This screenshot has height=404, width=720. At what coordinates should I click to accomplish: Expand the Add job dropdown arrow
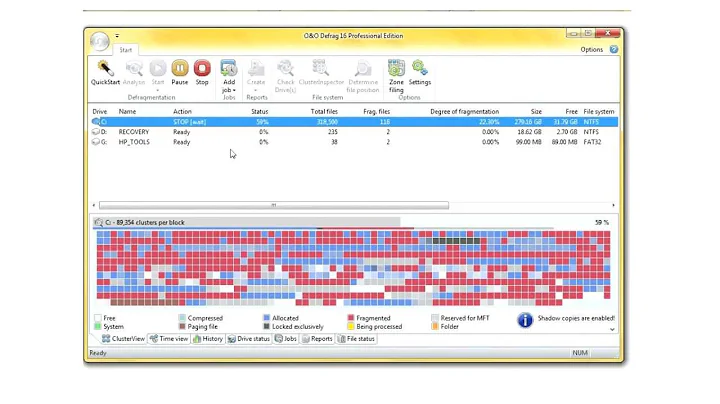pyautogui.click(x=234, y=90)
